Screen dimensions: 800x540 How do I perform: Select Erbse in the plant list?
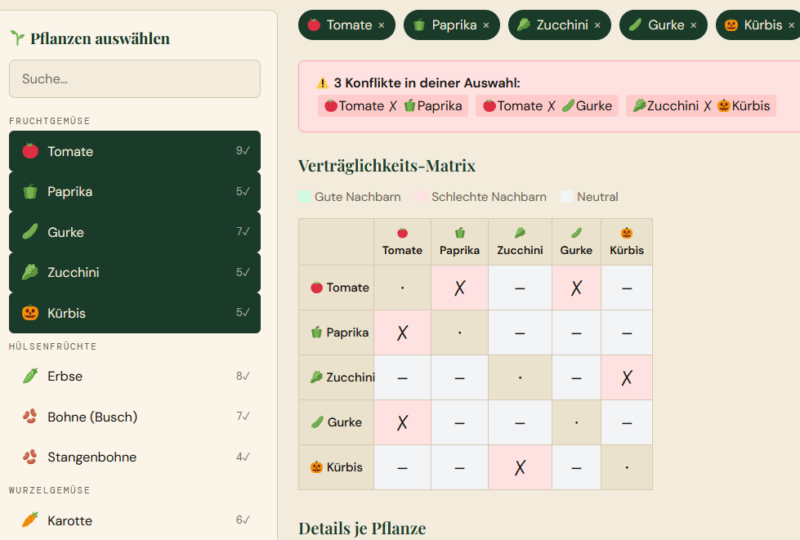point(135,376)
